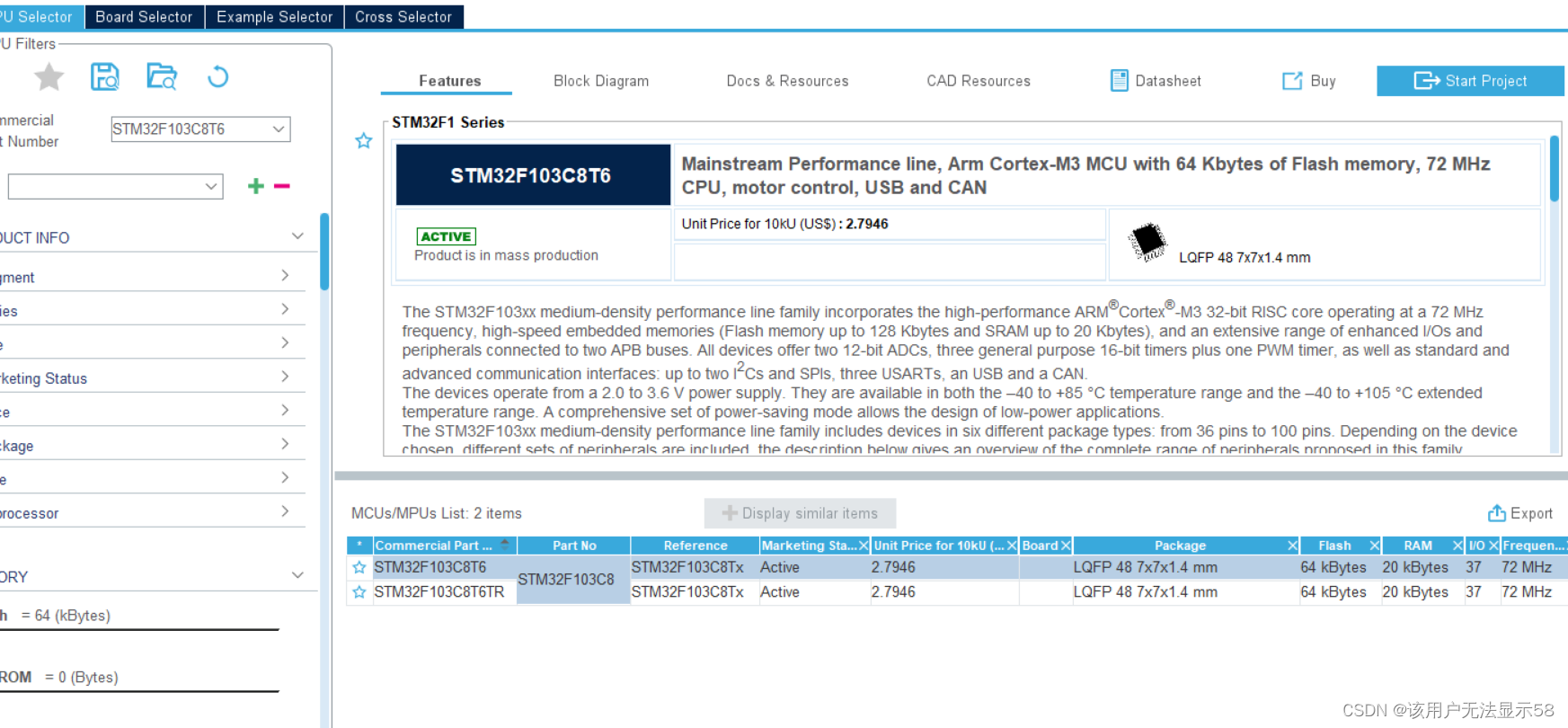Image resolution: width=1568 pixels, height=728 pixels.
Task: Open the Datasheet link
Action: pyautogui.click(x=1168, y=81)
